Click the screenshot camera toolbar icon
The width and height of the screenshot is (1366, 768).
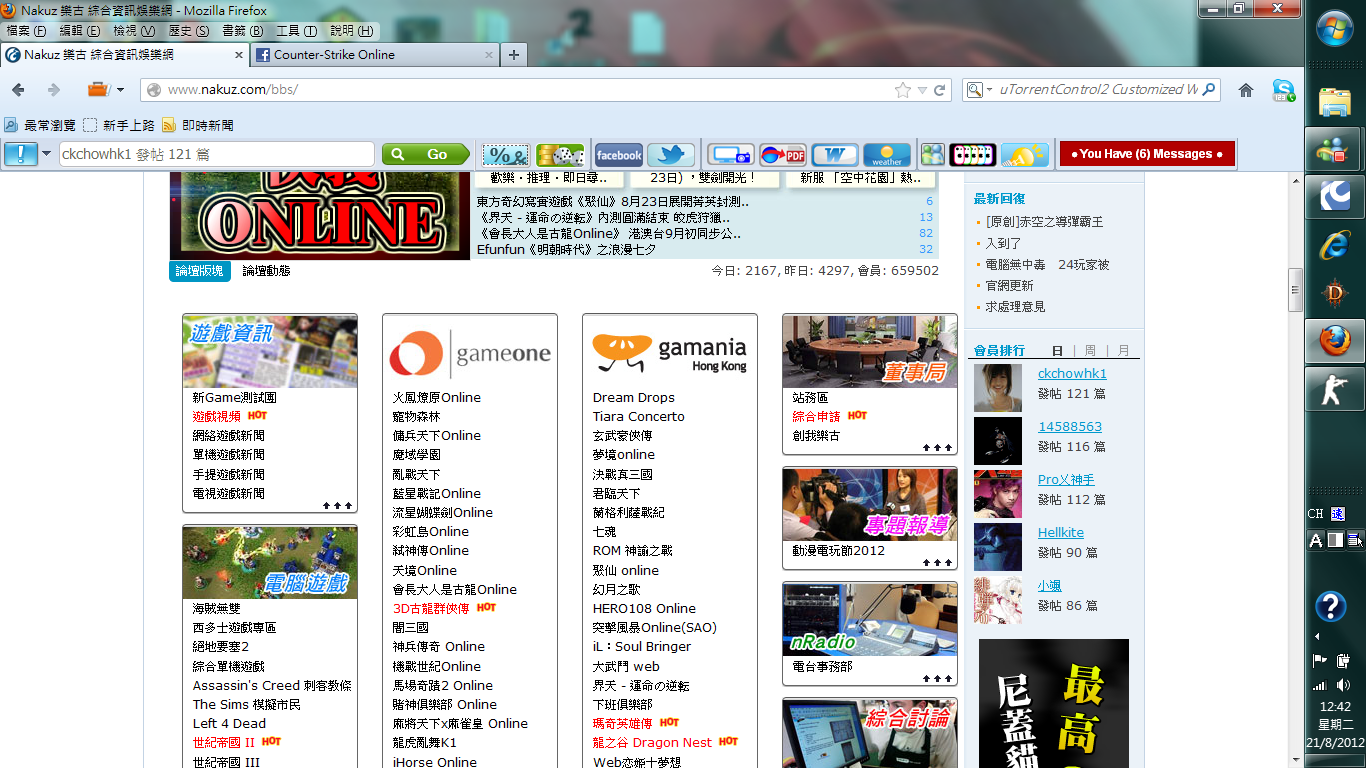click(731, 155)
